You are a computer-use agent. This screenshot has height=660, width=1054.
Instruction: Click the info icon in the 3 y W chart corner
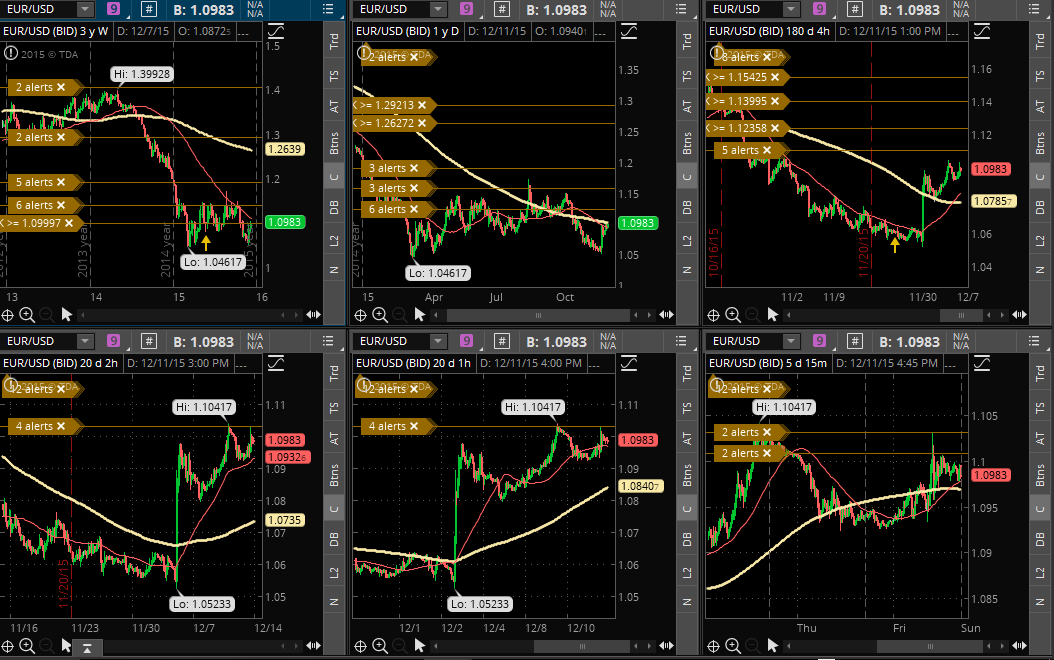11,53
